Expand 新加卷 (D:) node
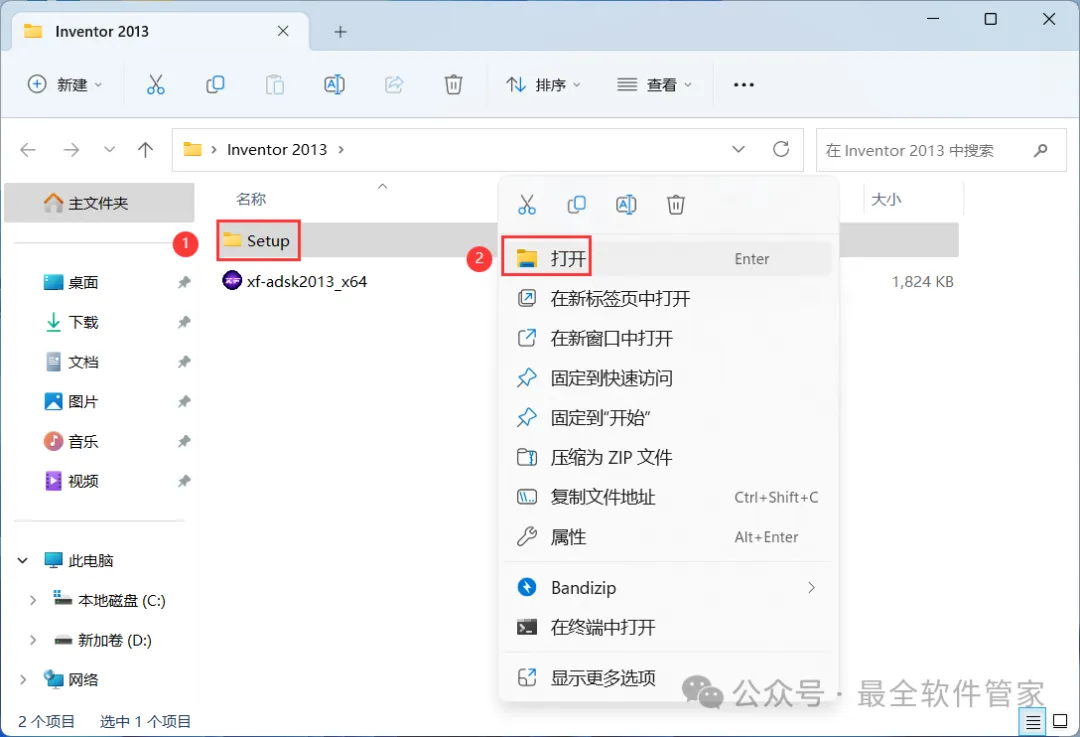This screenshot has height=737, width=1080. pyautogui.click(x=32, y=641)
